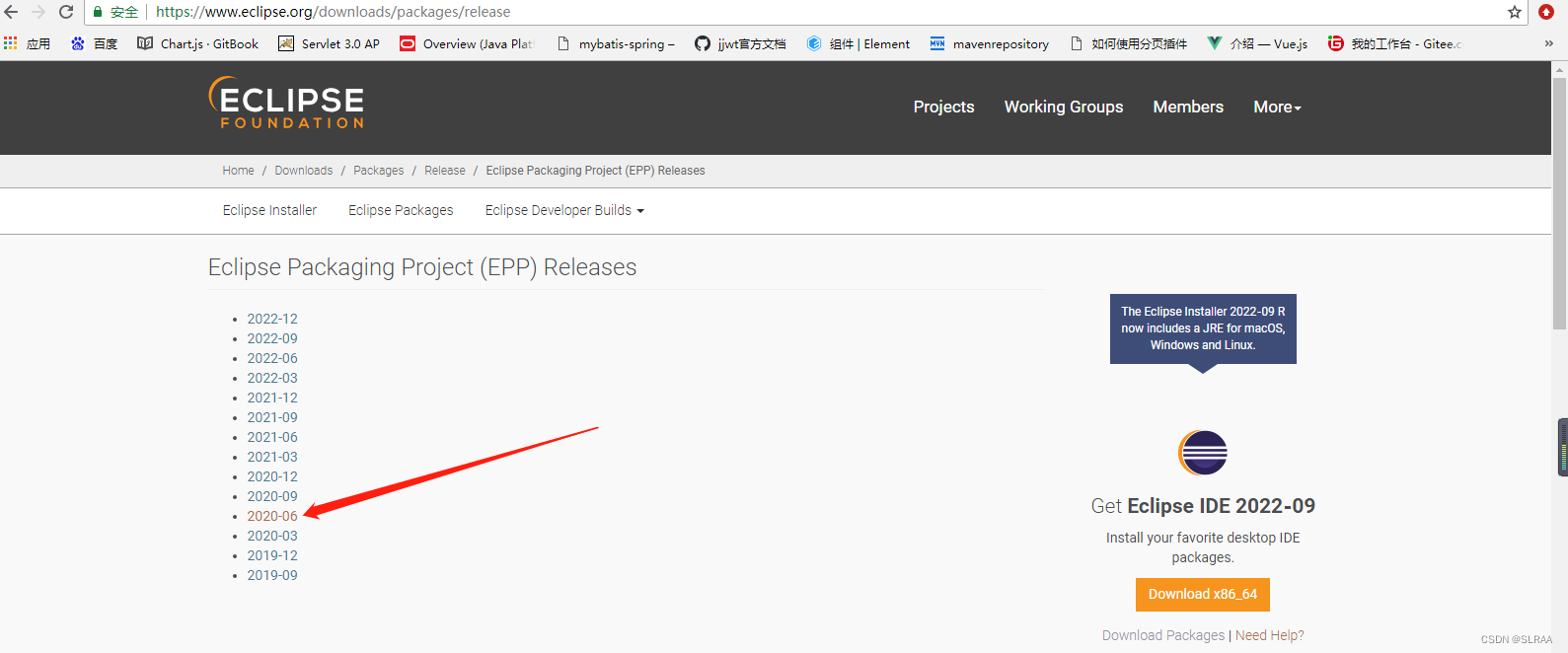This screenshot has height=653, width=1568.
Task: Open the 2020-06 release link
Action: click(272, 516)
